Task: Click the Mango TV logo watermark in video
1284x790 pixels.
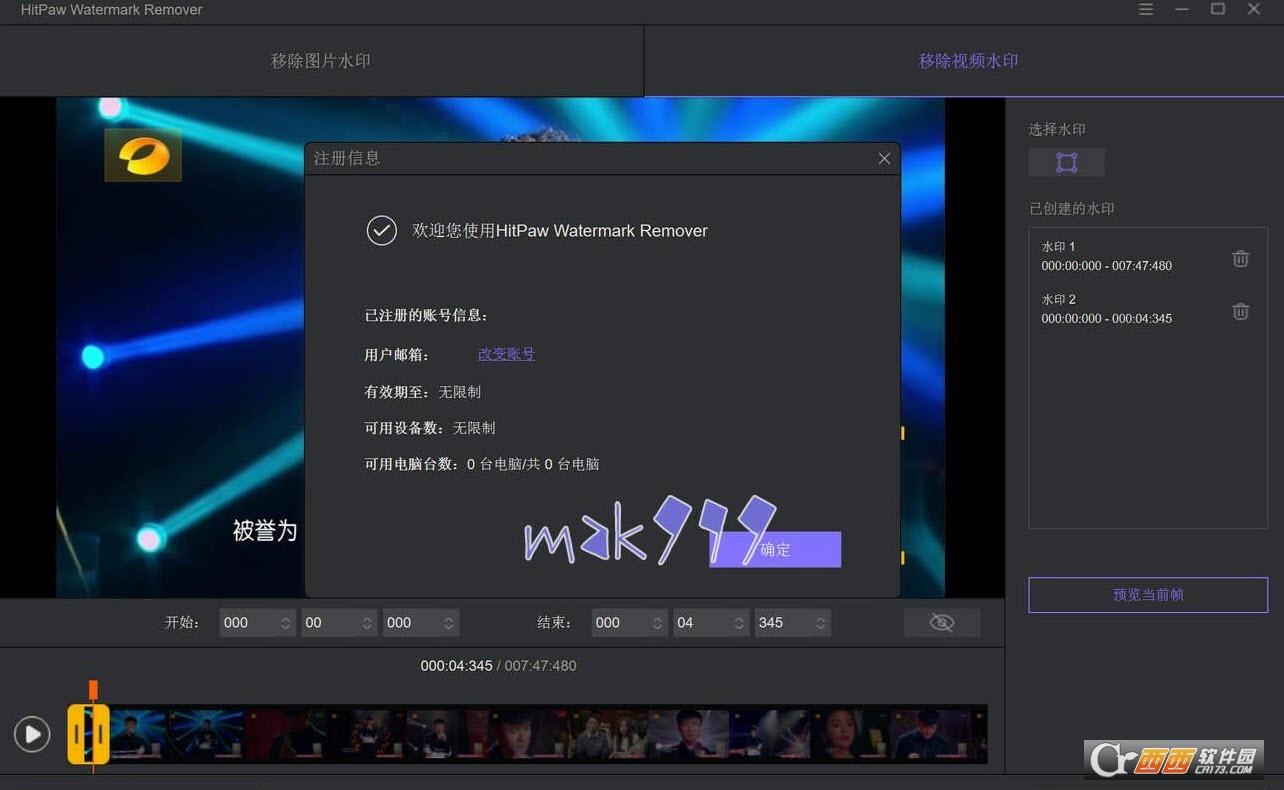Action: [x=143, y=155]
